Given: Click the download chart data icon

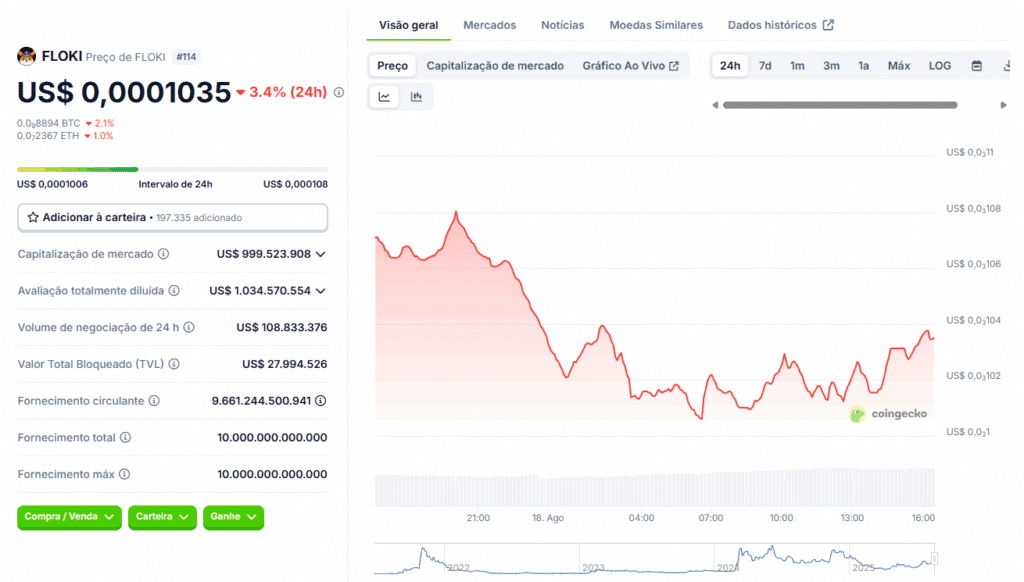Looking at the screenshot, I should 1006,65.
